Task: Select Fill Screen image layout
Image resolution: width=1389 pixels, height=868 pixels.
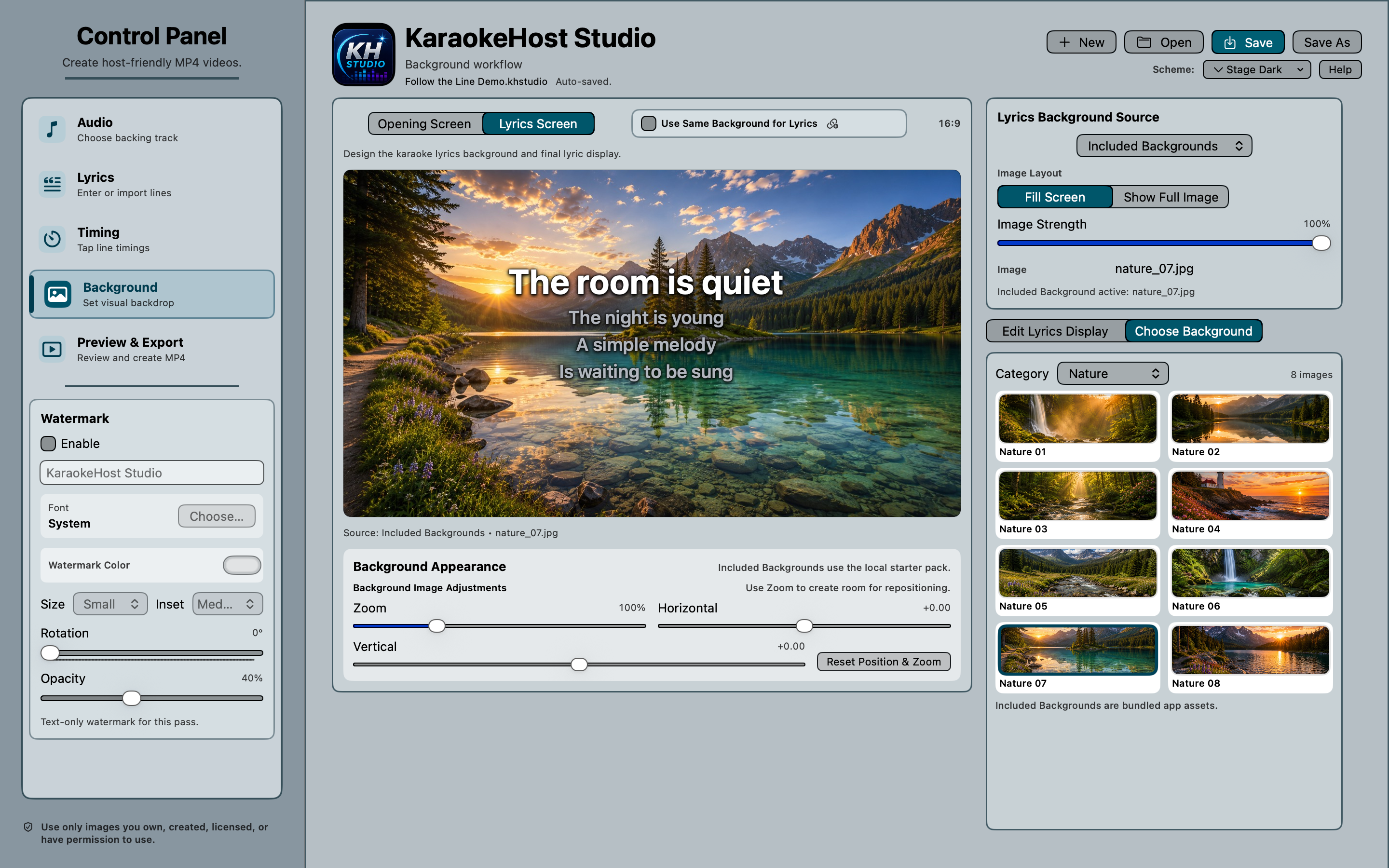Action: click(x=1055, y=197)
